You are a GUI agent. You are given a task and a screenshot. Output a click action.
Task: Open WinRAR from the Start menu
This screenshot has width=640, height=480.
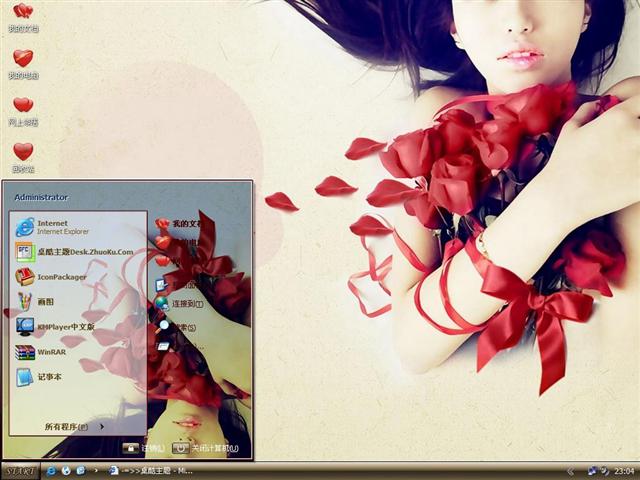(78, 352)
